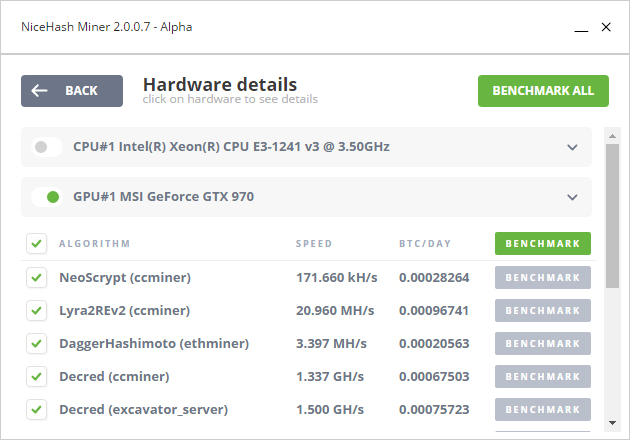Viewport: 630px width, 440px height.
Task: Uncheck the Lyra2REv2 (ccminer) checkbox
Action: [37, 310]
